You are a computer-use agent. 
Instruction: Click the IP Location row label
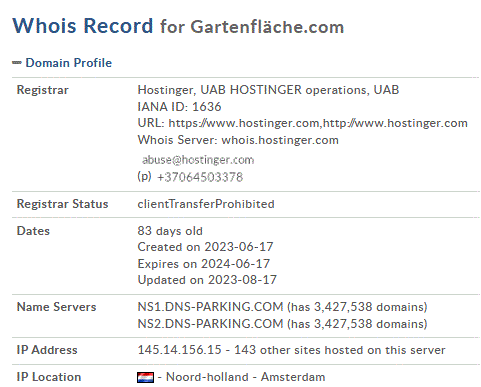coord(49,377)
